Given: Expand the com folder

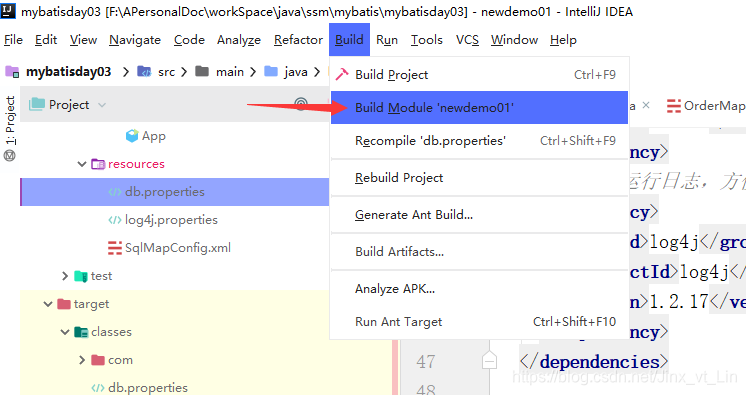Looking at the screenshot, I should 82,360.
